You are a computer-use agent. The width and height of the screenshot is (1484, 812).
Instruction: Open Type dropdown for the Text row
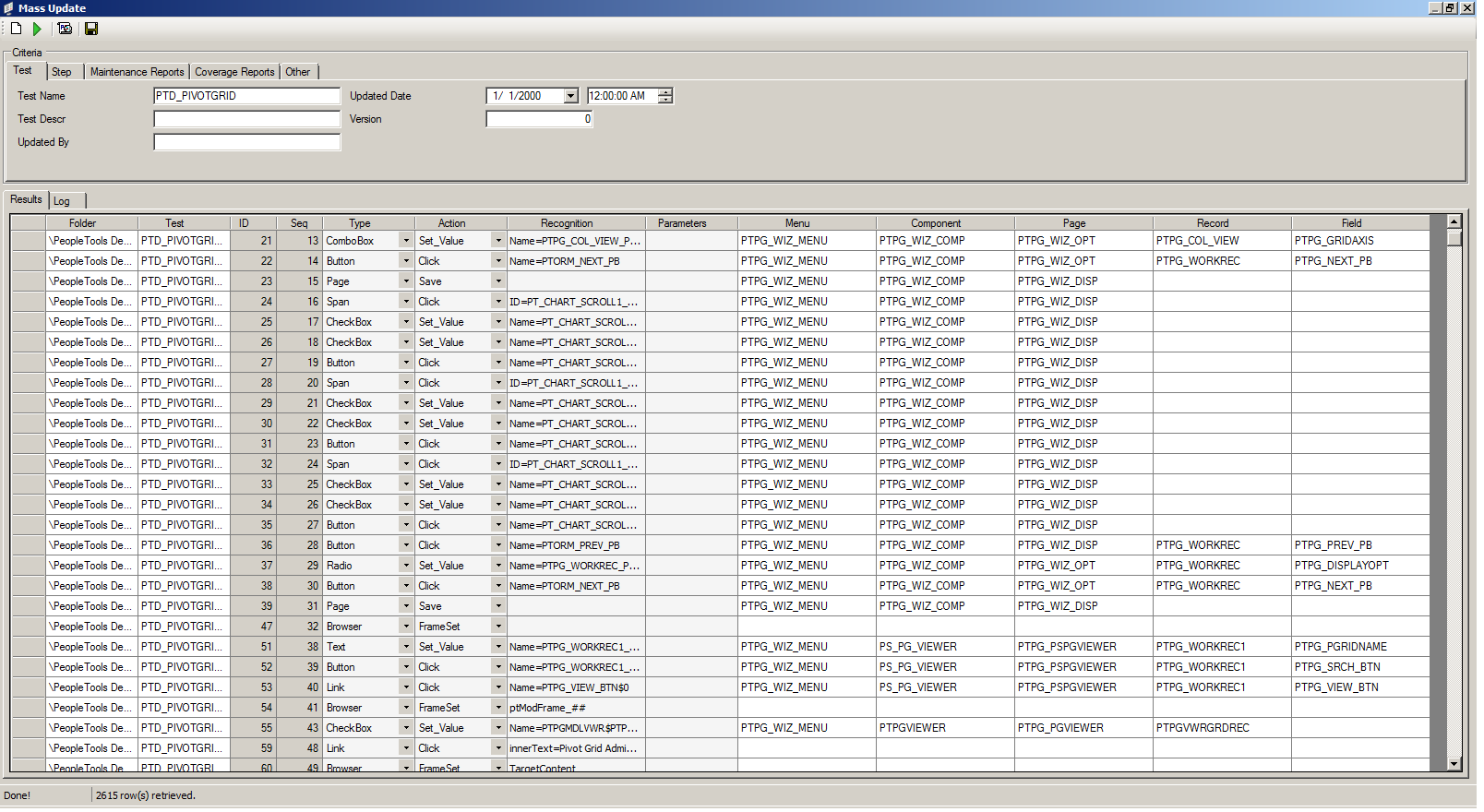[x=405, y=647]
